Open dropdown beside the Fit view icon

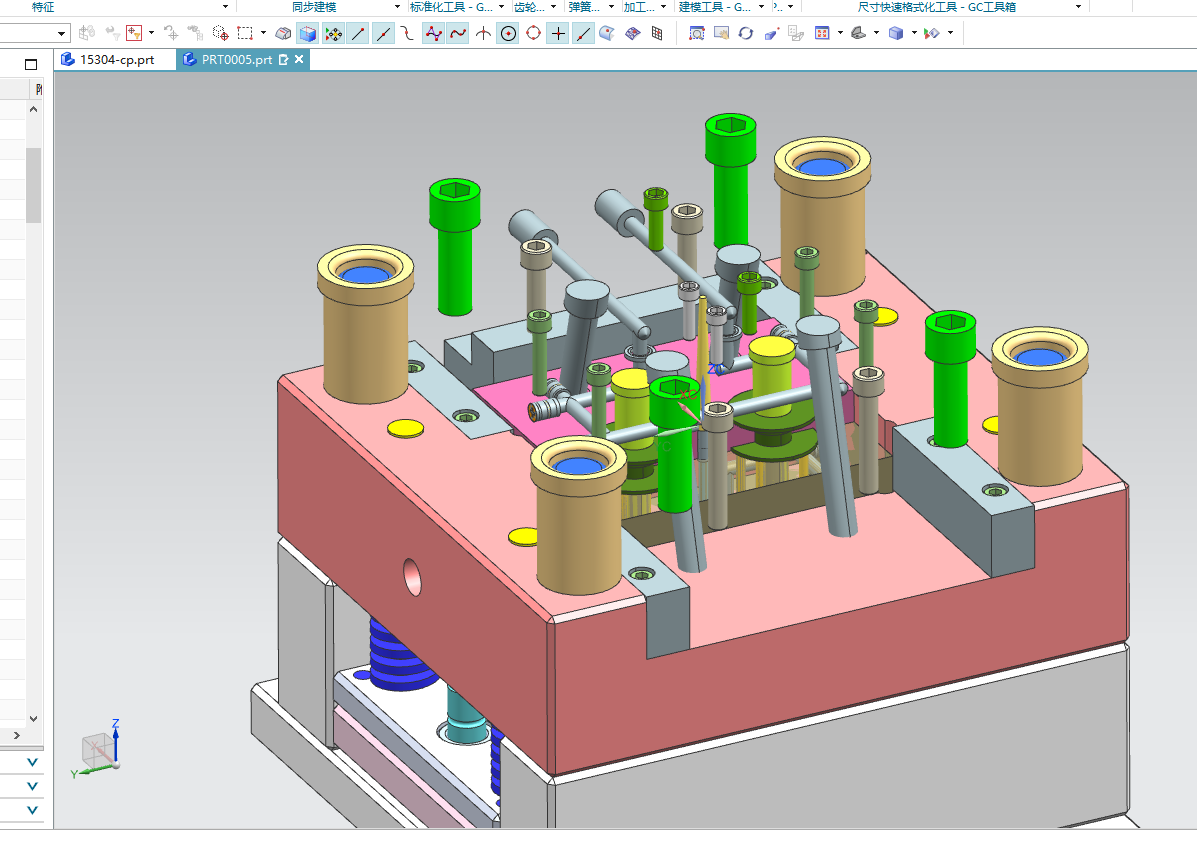coord(840,33)
